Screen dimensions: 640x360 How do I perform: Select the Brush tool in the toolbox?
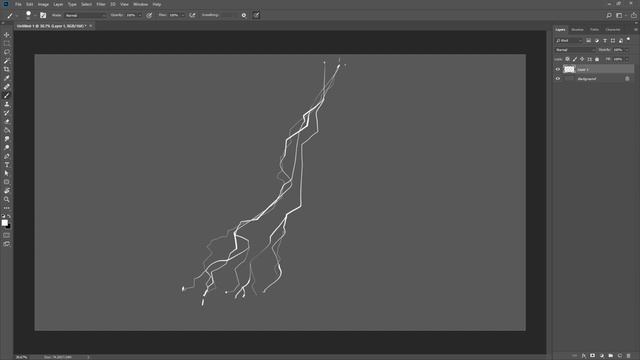click(x=7, y=95)
